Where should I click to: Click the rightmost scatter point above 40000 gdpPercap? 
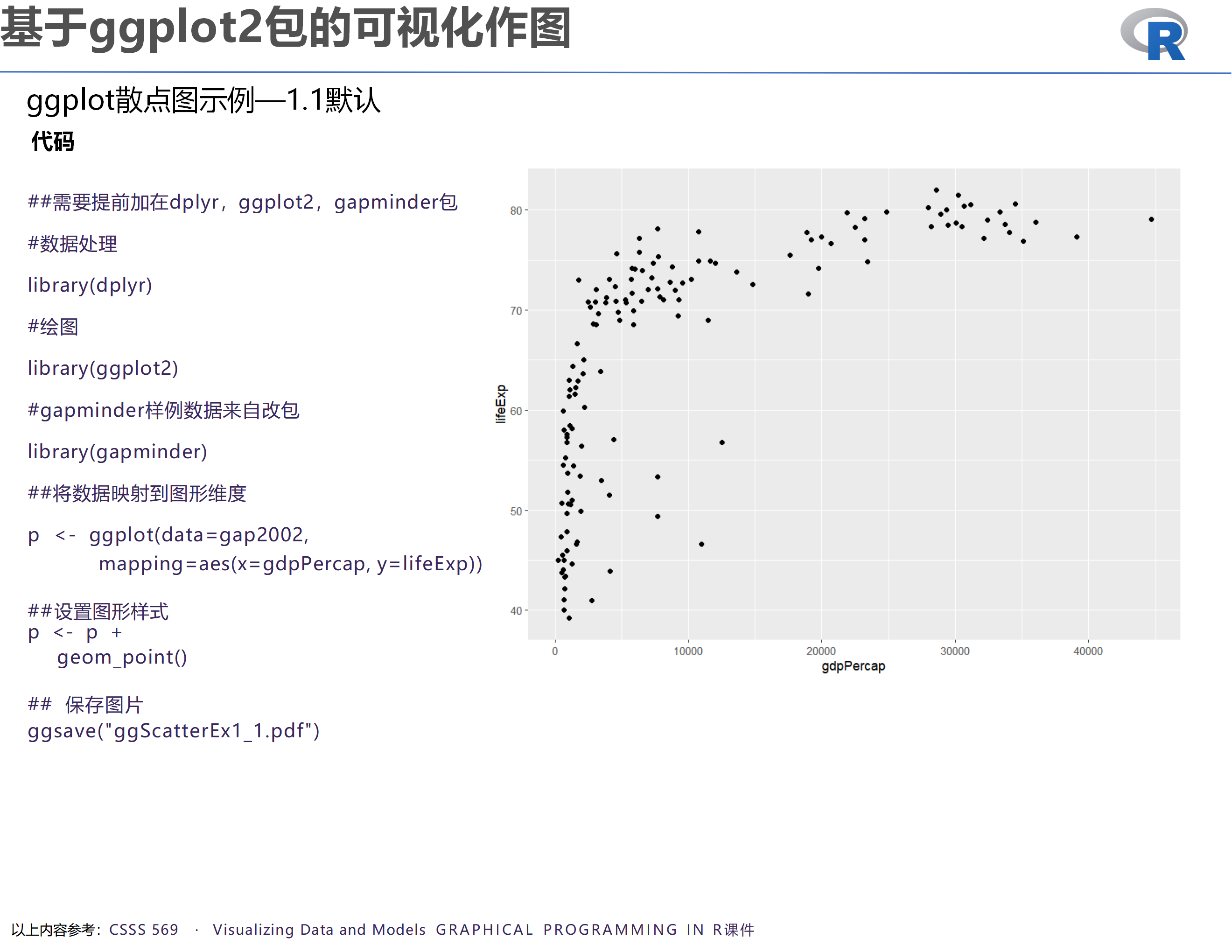pyautogui.click(x=1151, y=219)
